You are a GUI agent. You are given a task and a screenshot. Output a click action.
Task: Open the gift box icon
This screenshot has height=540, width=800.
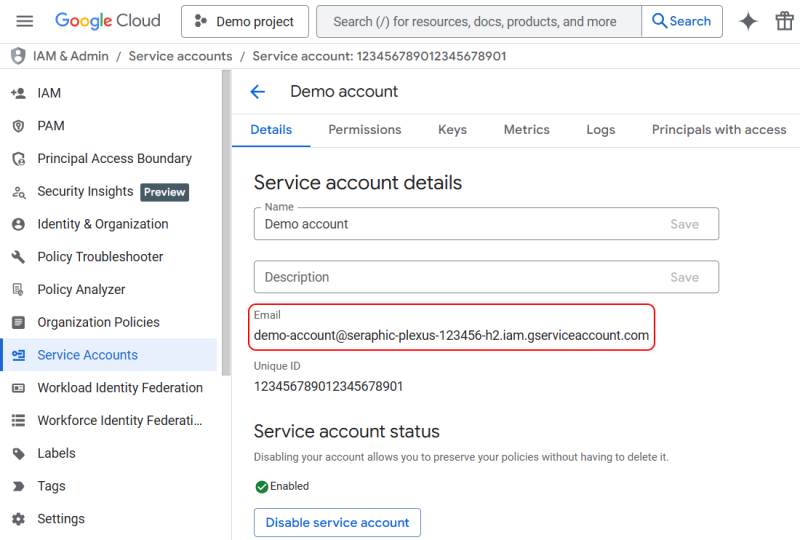point(785,21)
